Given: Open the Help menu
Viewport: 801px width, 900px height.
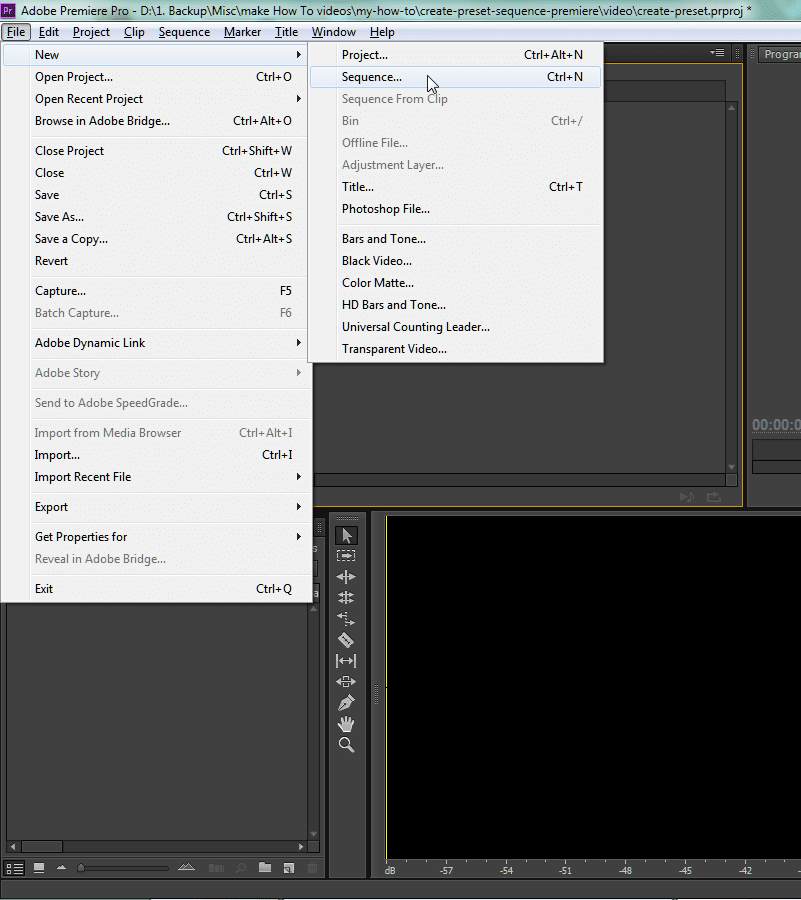Looking at the screenshot, I should [382, 32].
